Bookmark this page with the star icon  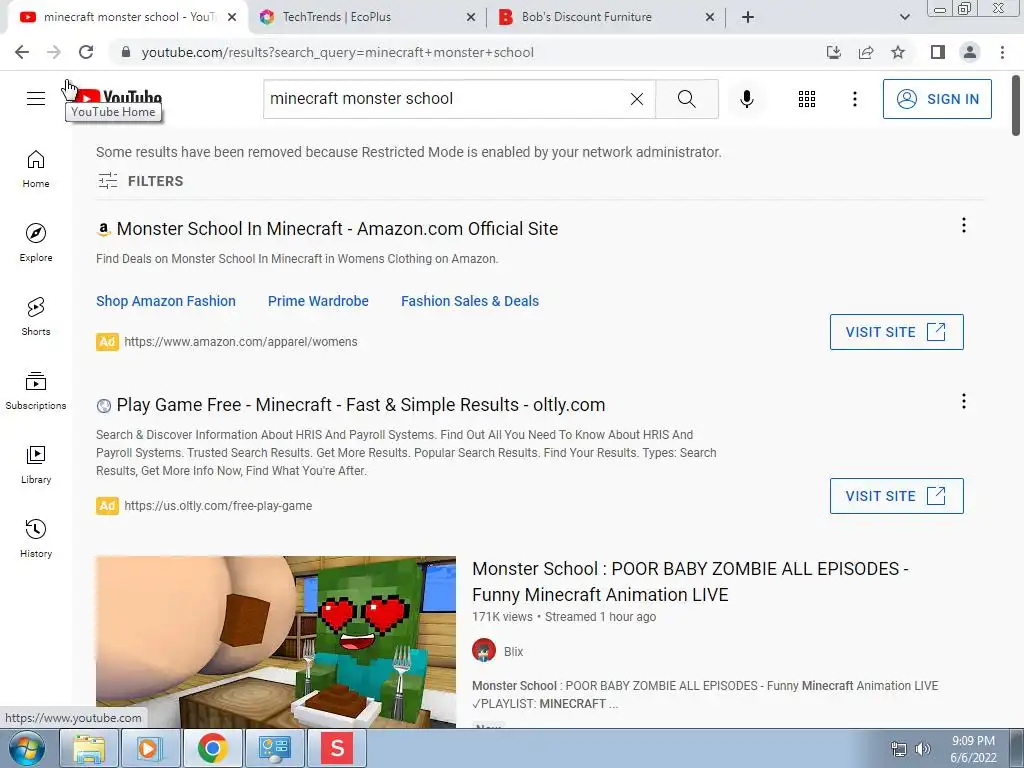898,52
